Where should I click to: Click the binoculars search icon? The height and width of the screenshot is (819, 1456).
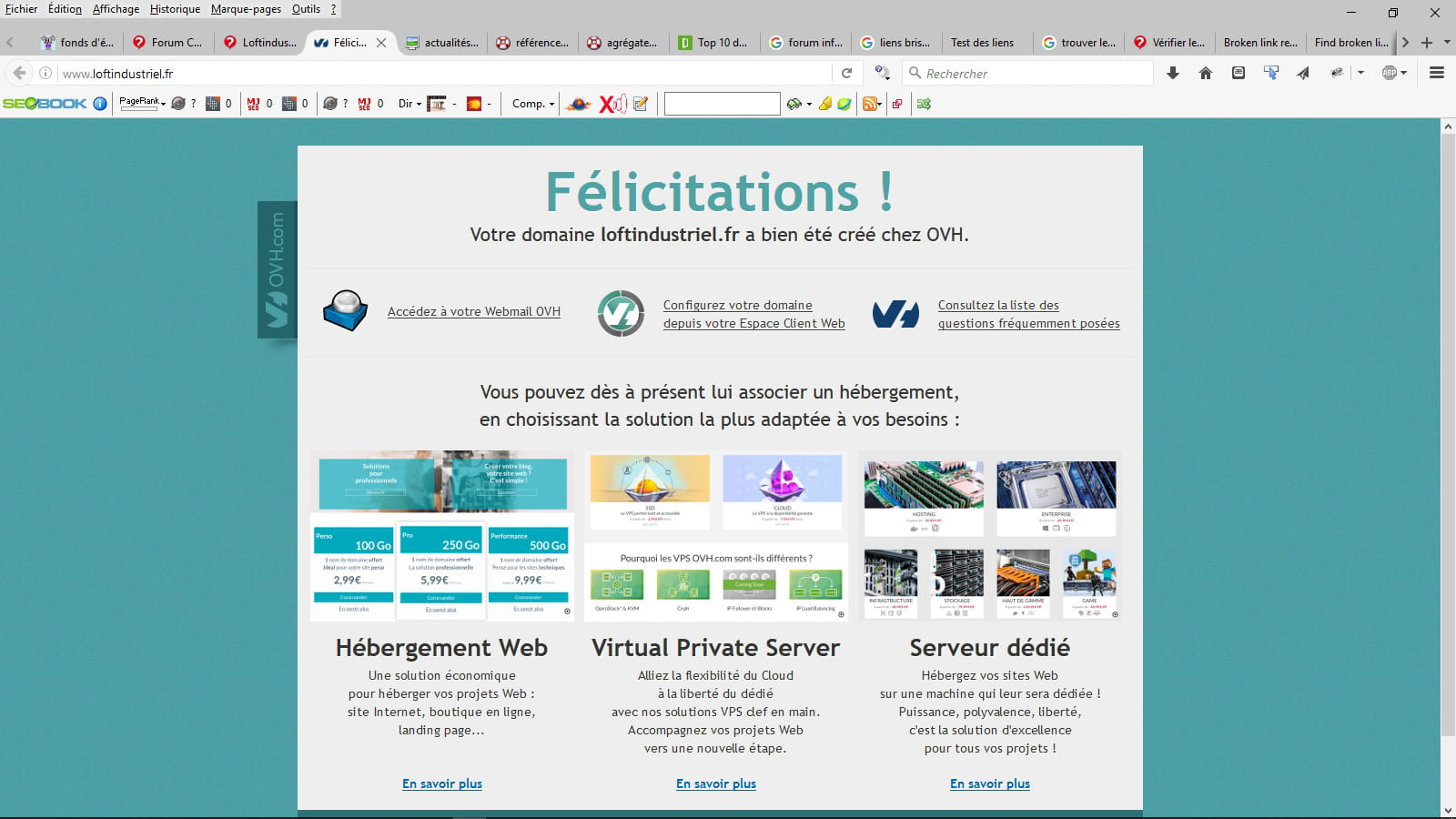point(794,104)
